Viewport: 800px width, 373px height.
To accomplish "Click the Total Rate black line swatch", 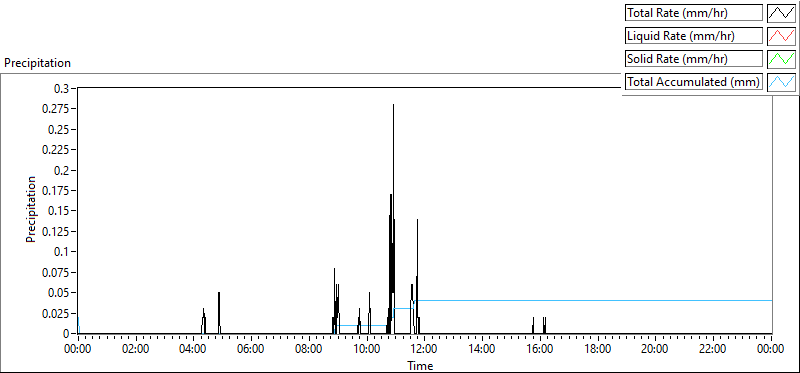I will (x=782, y=13).
